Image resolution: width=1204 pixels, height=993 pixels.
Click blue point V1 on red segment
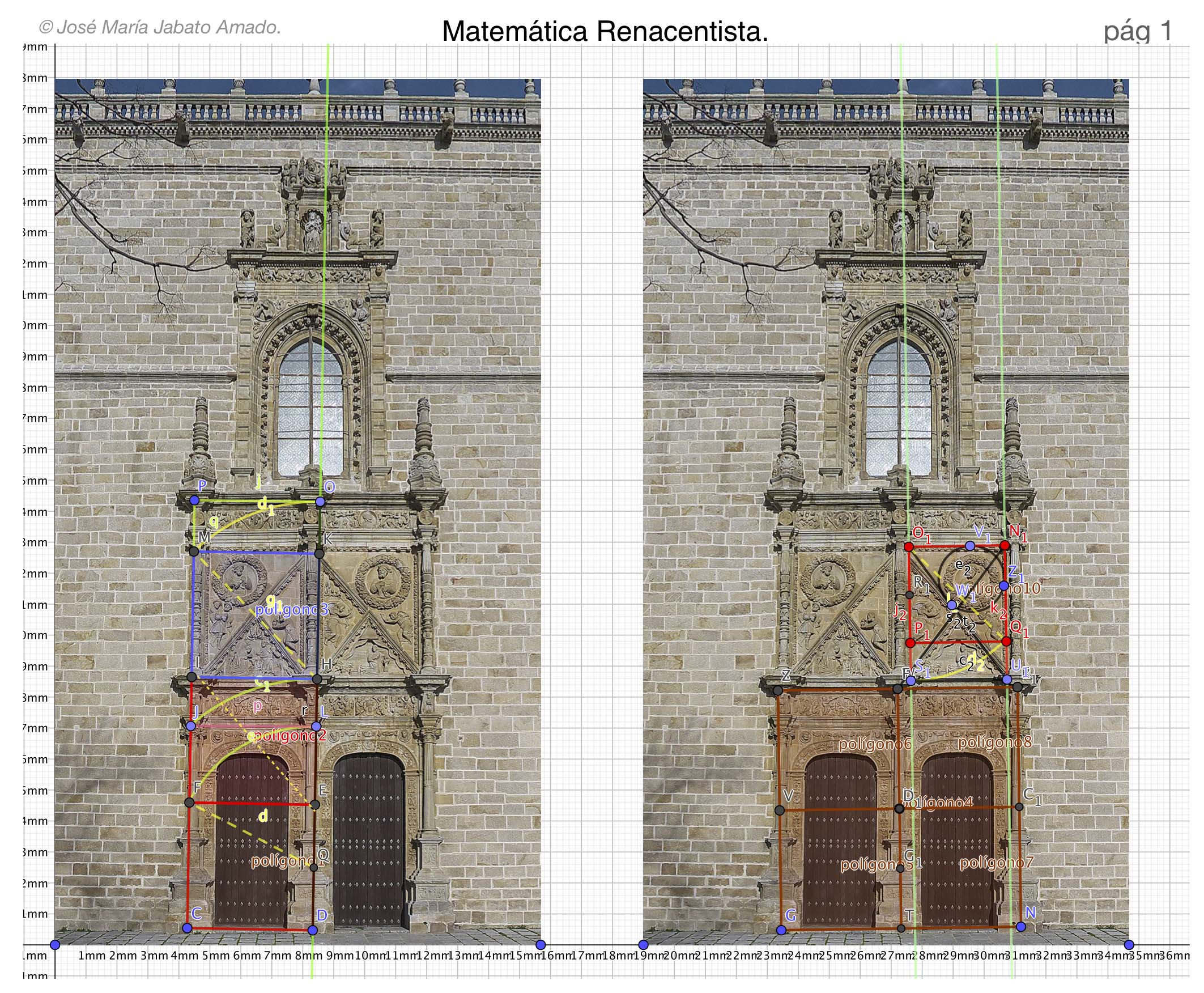pyautogui.click(x=970, y=546)
